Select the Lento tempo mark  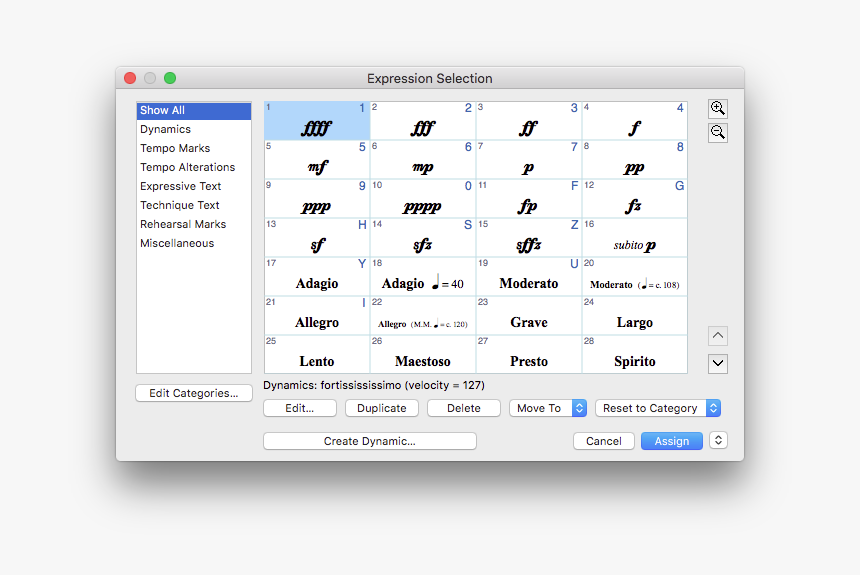tap(317, 354)
